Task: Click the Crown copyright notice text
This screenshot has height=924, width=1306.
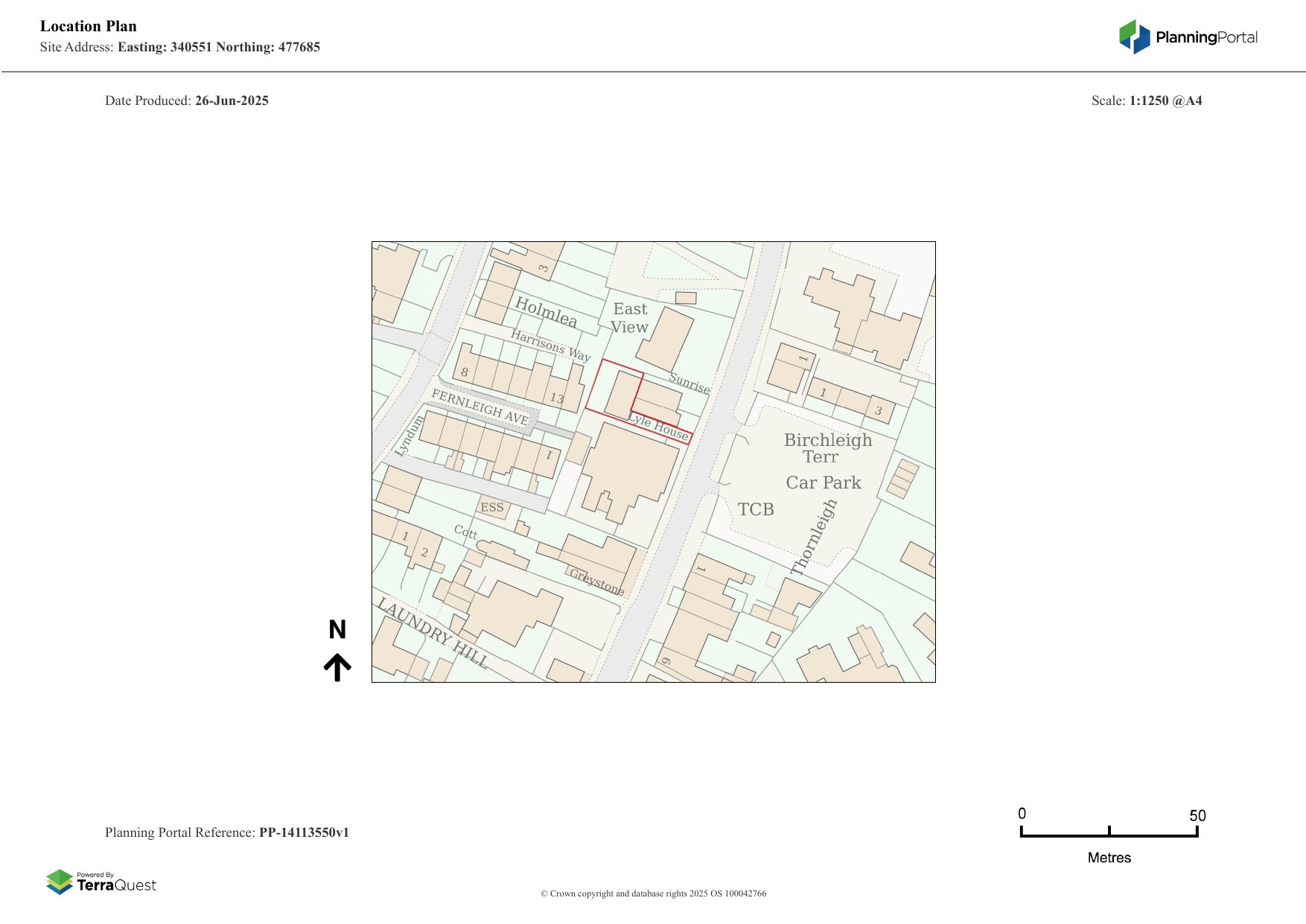Action: point(653,893)
